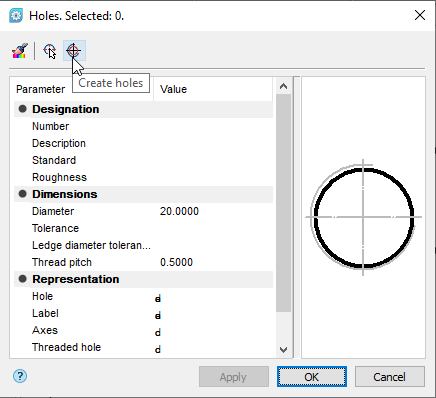436x398 pixels.
Task: Click the OK button
Action: [312, 377]
